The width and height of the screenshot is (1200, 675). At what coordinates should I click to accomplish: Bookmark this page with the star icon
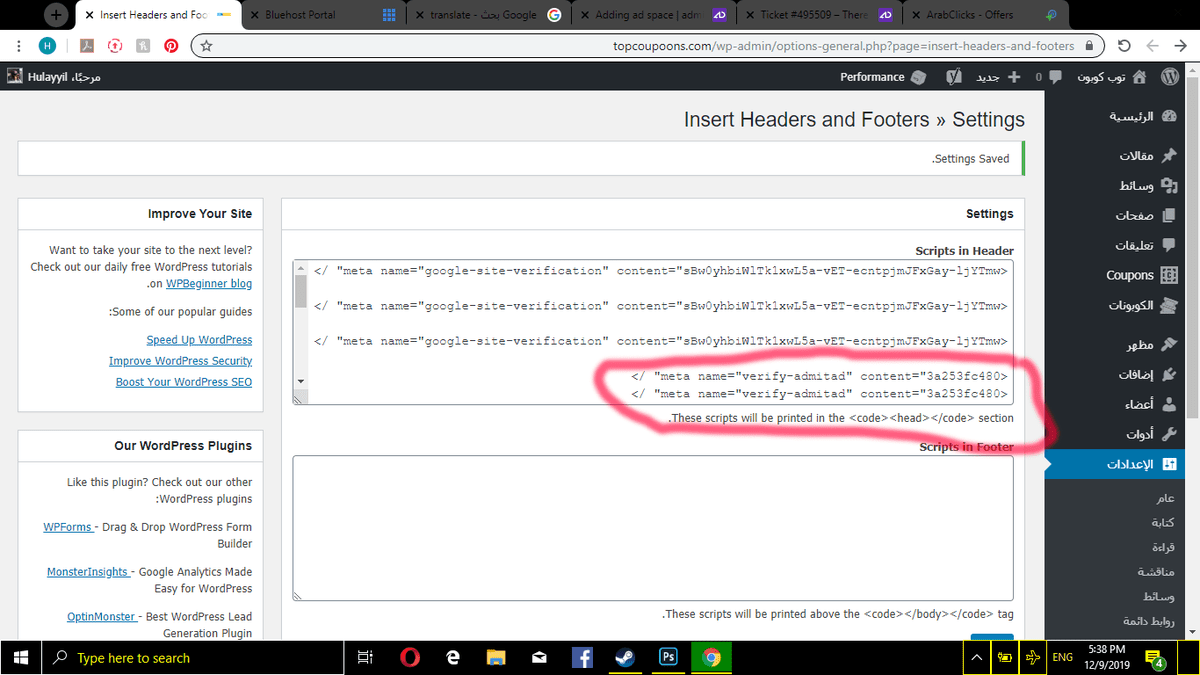[206, 45]
